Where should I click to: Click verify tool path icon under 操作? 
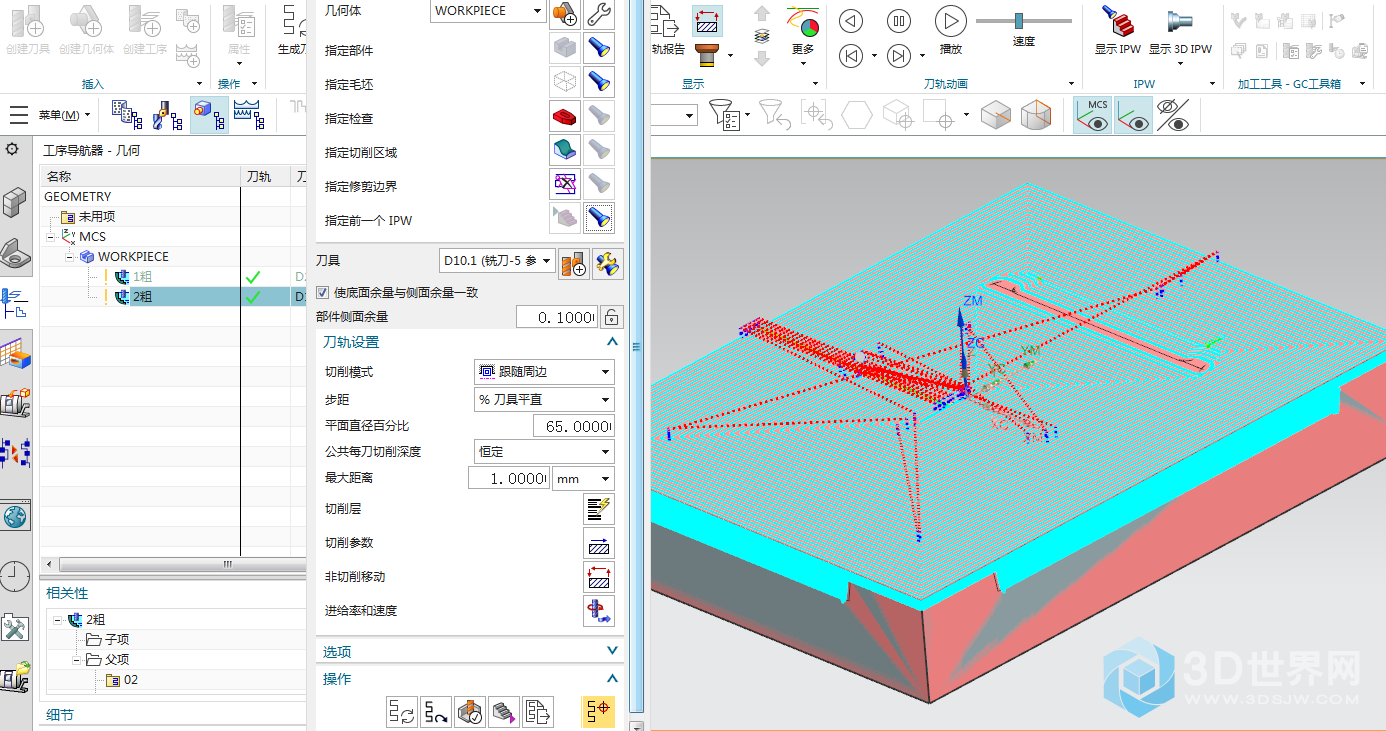coord(470,712)
